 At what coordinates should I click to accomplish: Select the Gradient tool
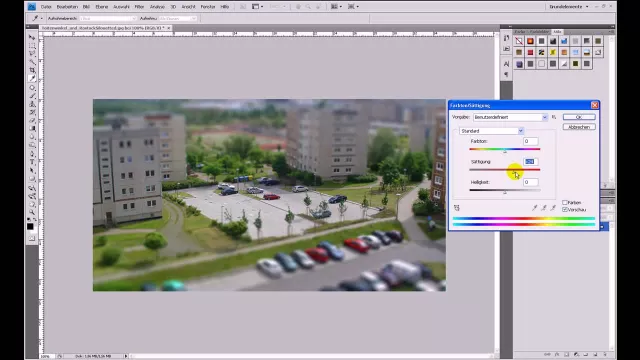pos(32,129)
